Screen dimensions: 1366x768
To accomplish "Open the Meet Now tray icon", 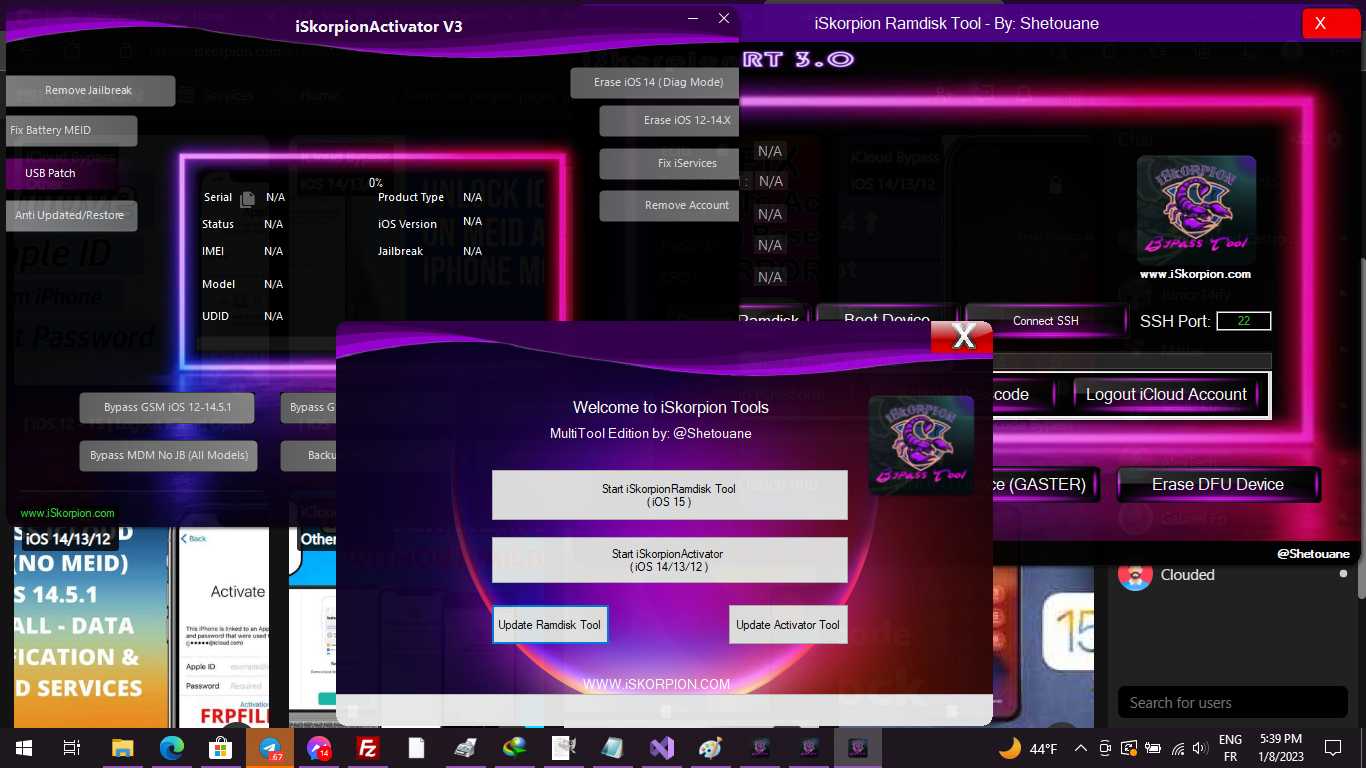I will coord(1105,749).
